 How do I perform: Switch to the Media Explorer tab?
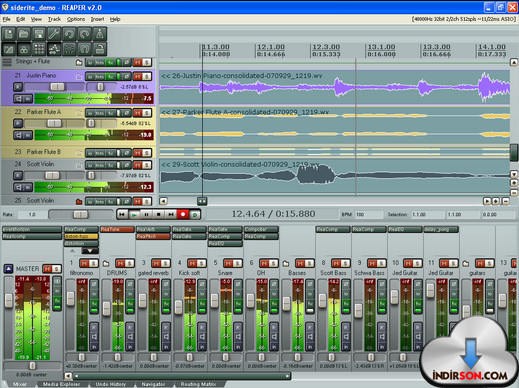click(61, 384)
